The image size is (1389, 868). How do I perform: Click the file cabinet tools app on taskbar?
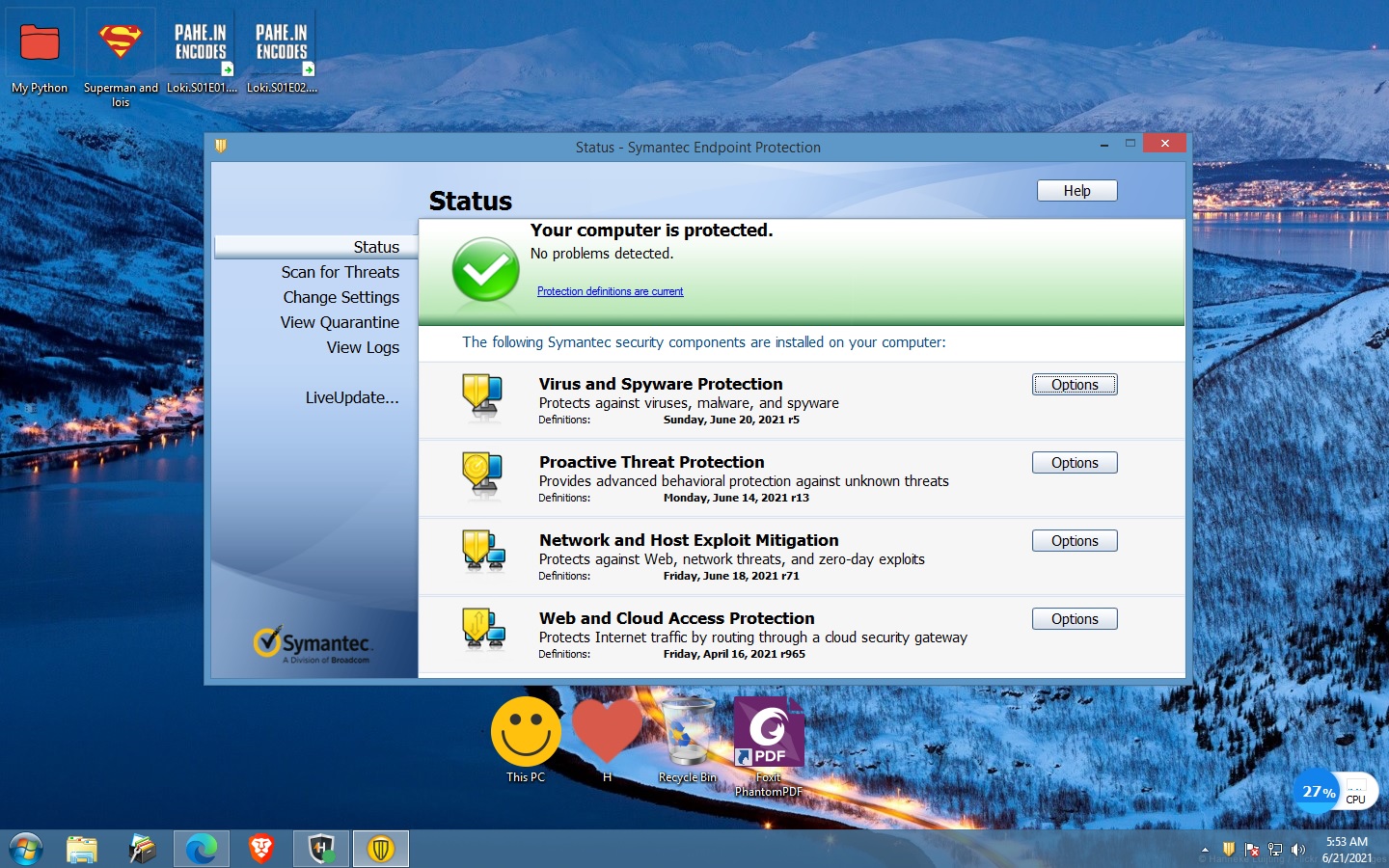coord(142,850)
